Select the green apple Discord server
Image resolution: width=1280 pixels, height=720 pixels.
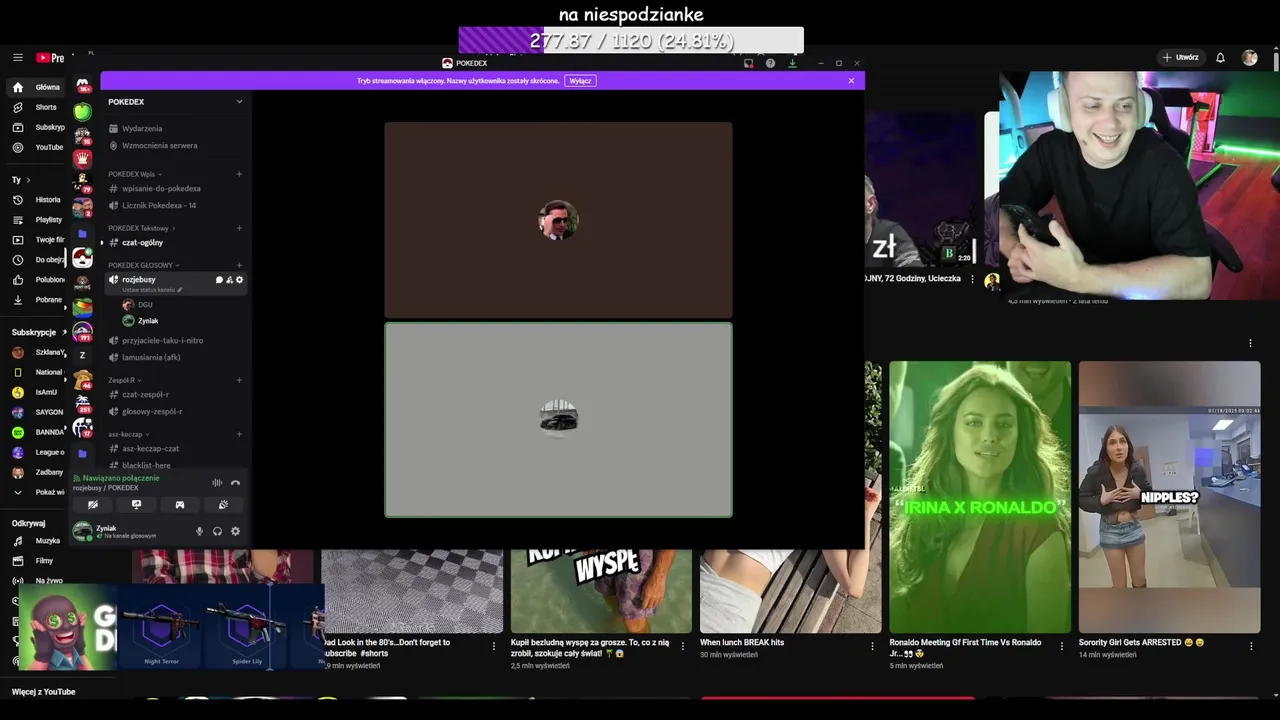click(83, 111)
